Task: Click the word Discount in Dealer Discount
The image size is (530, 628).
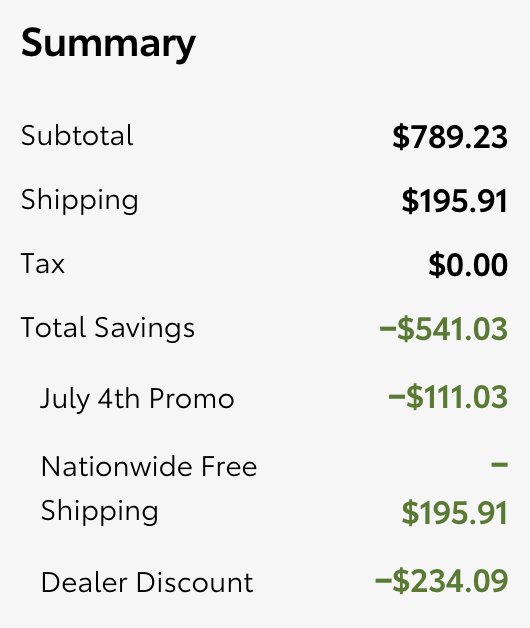Action: [x=195, y=582]
